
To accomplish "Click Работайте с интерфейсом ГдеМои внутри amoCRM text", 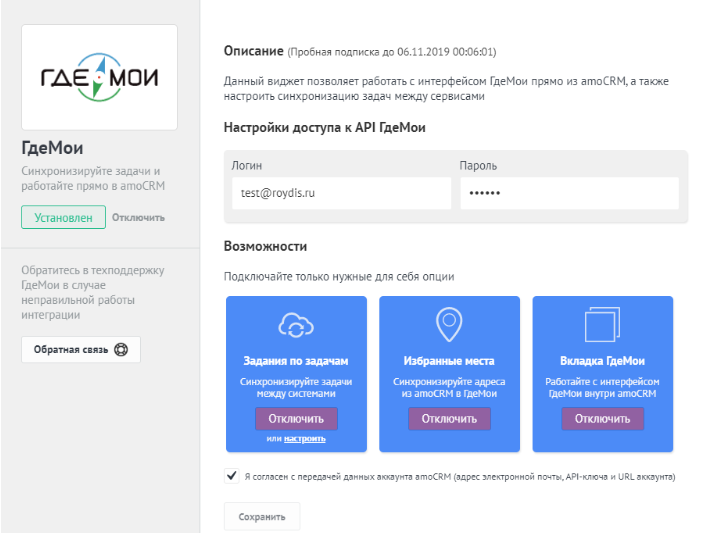I will click(602, 387).
